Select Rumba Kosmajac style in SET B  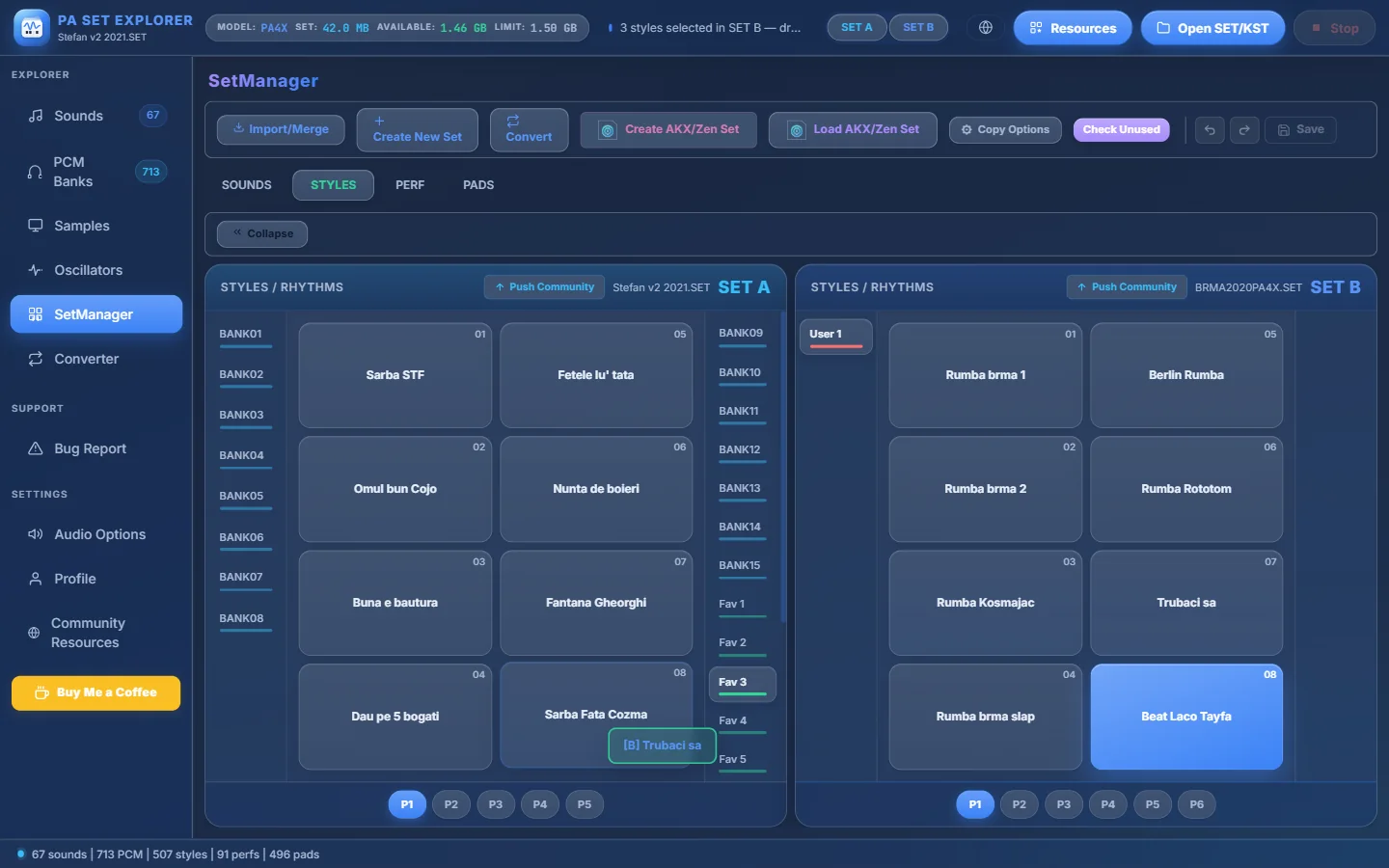point(986,603)
